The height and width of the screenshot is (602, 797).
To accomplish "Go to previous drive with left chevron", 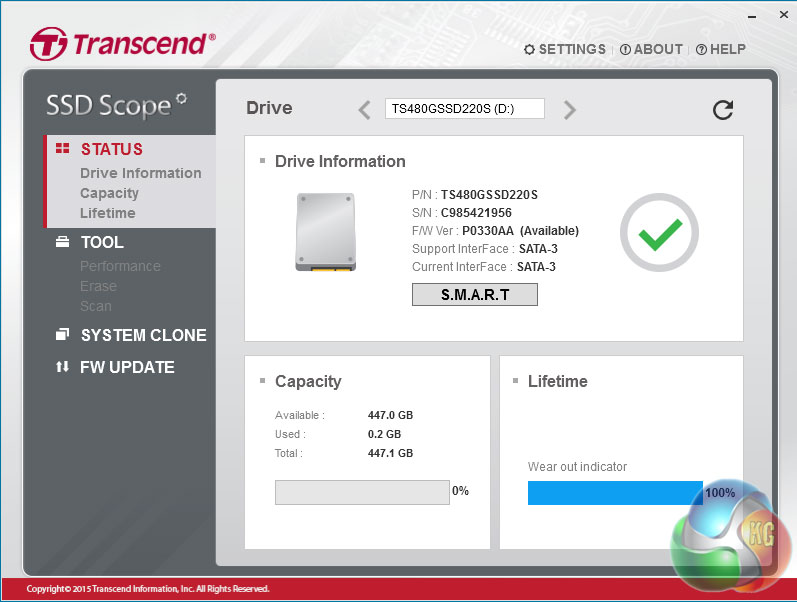I will (364, 110).
